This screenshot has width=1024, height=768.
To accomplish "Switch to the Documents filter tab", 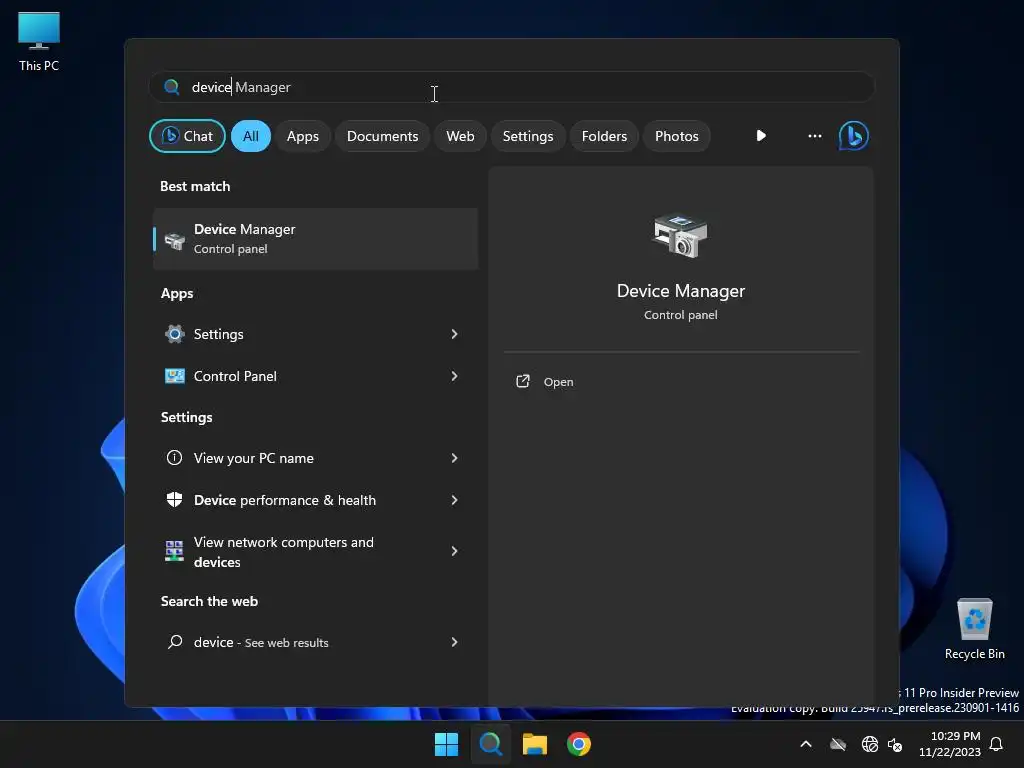I will [382, 136].
